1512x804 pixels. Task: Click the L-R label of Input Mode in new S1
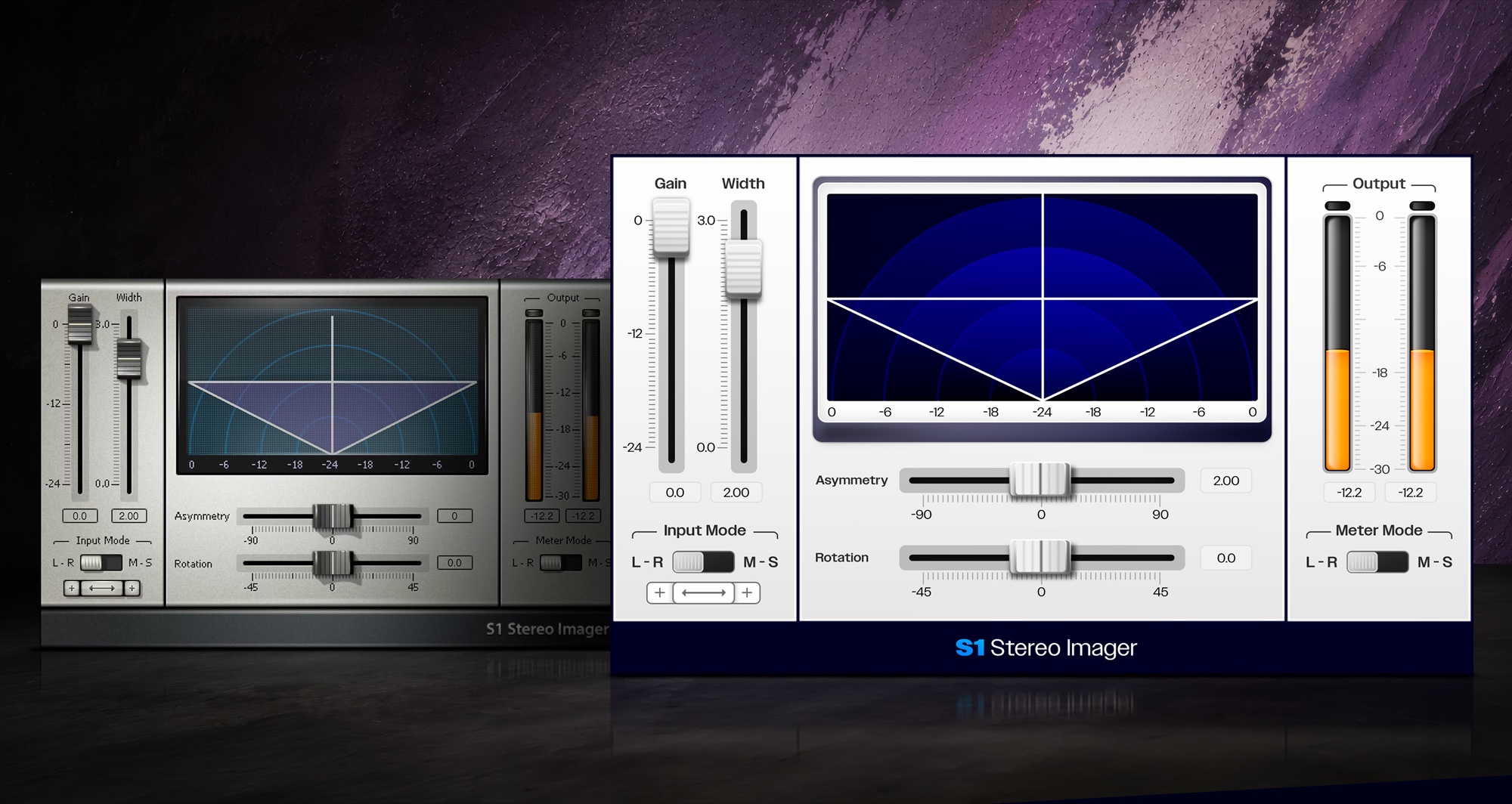pos(647,562)
